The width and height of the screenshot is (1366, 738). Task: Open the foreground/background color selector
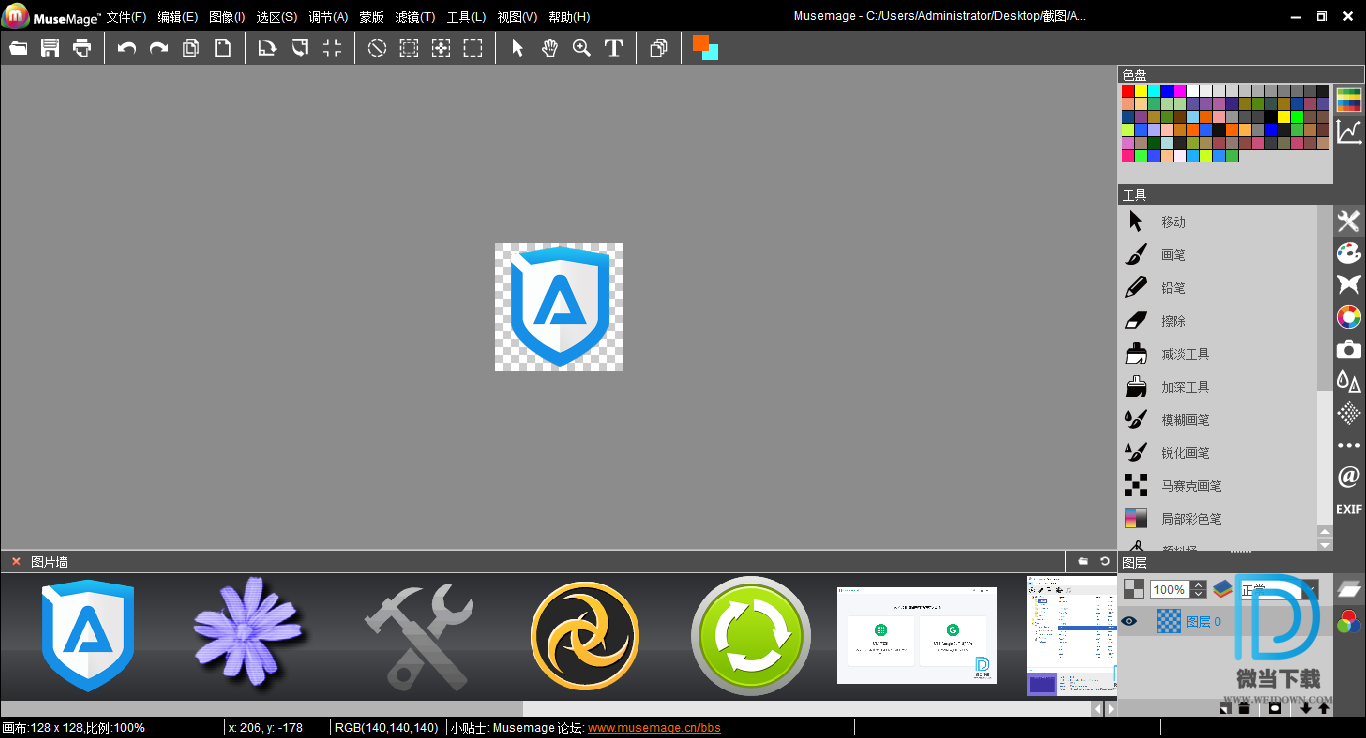[x=705, y=47]
